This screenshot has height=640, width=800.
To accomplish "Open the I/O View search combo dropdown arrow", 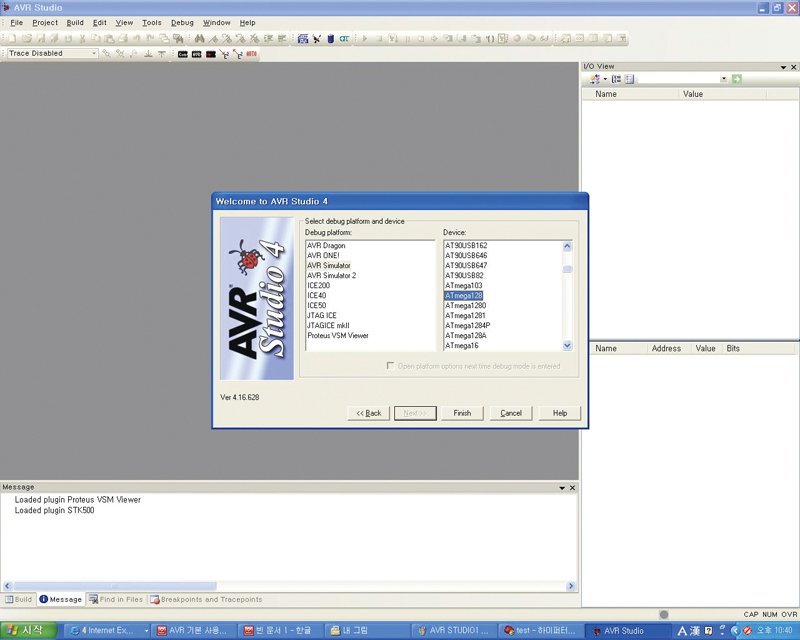I will point(723,79).
